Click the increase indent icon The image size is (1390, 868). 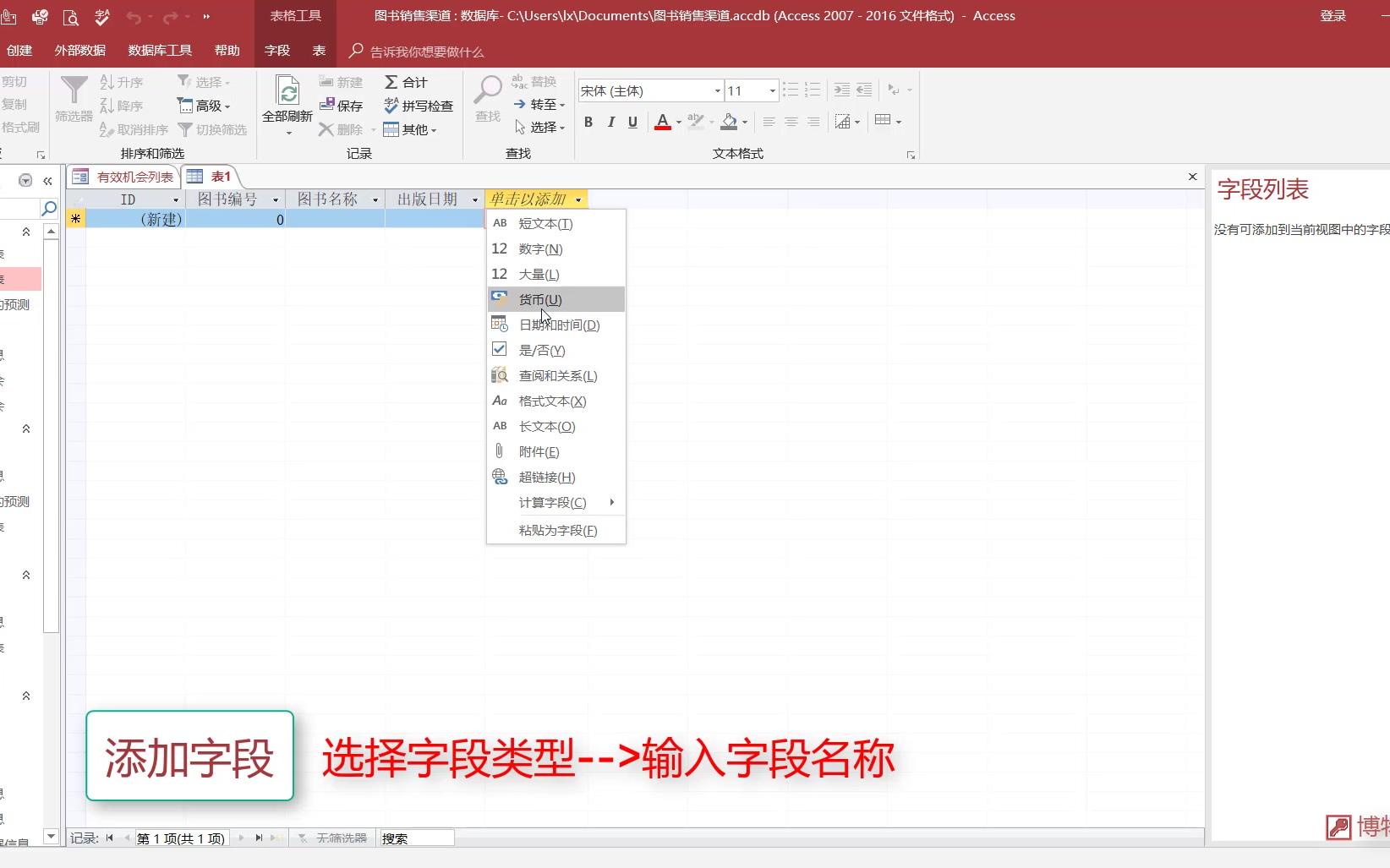coord(842,90)
